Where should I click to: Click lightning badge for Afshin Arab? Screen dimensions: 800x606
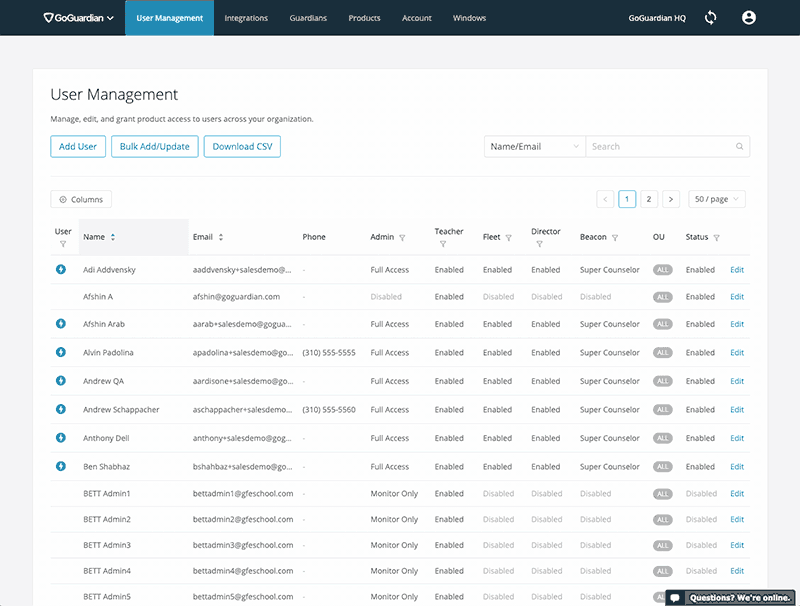point(61,323)
